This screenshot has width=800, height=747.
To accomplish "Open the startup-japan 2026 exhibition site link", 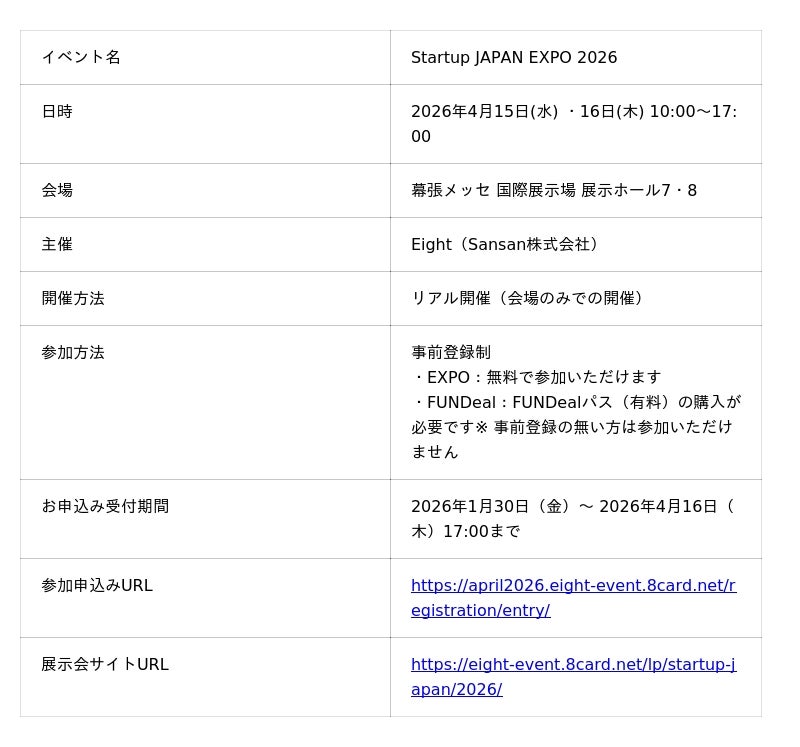I will (x=573, y=665).
